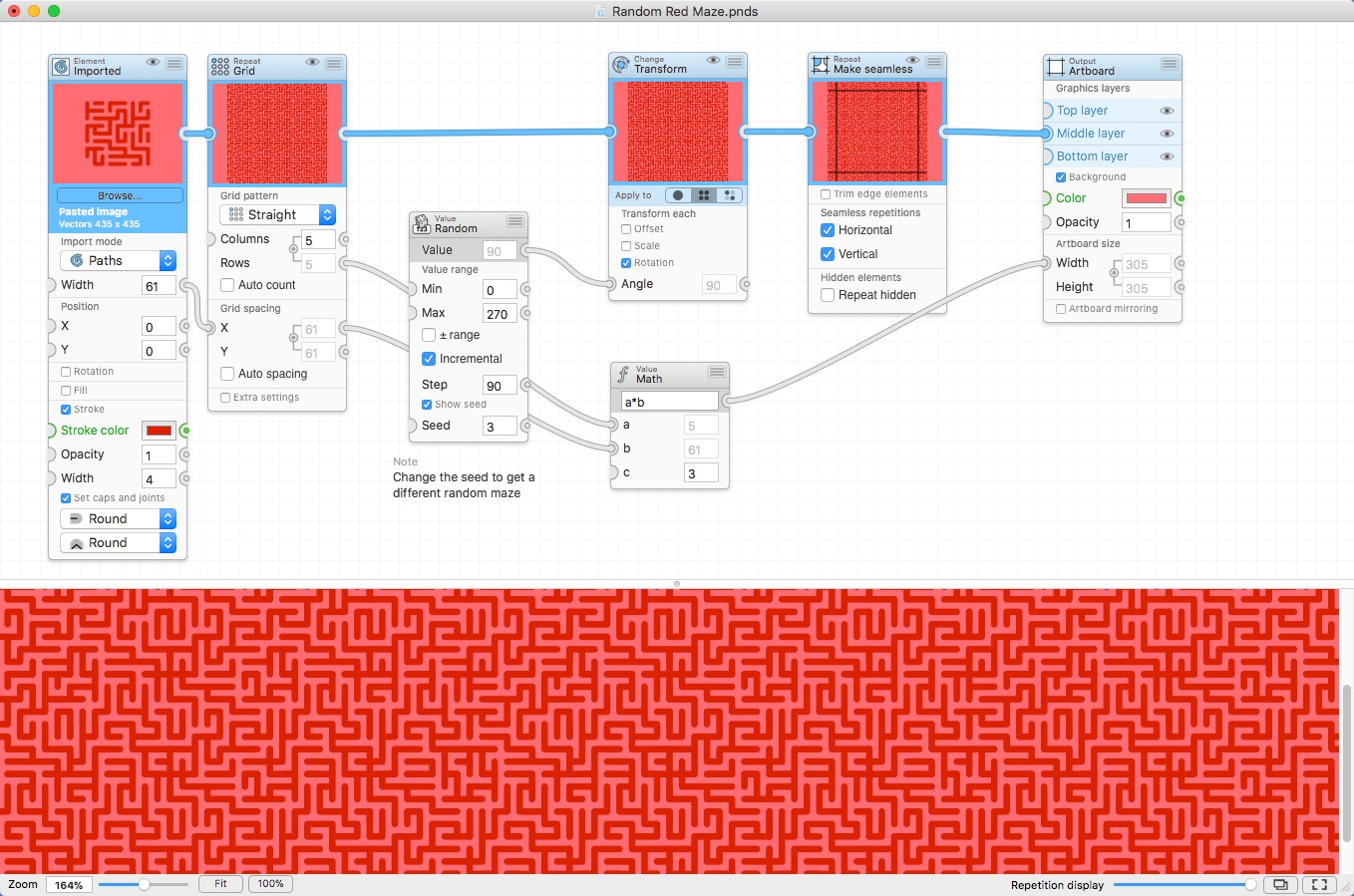Screen dimensions: 1354x896
Task: Click the Columns value field
Action: (319, 240)
